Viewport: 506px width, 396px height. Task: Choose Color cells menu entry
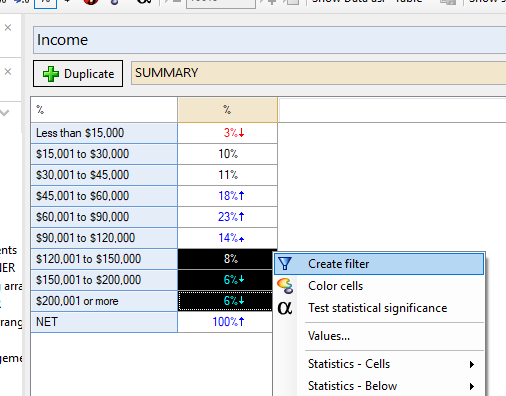pyautogui.click(x=379, y=286)
